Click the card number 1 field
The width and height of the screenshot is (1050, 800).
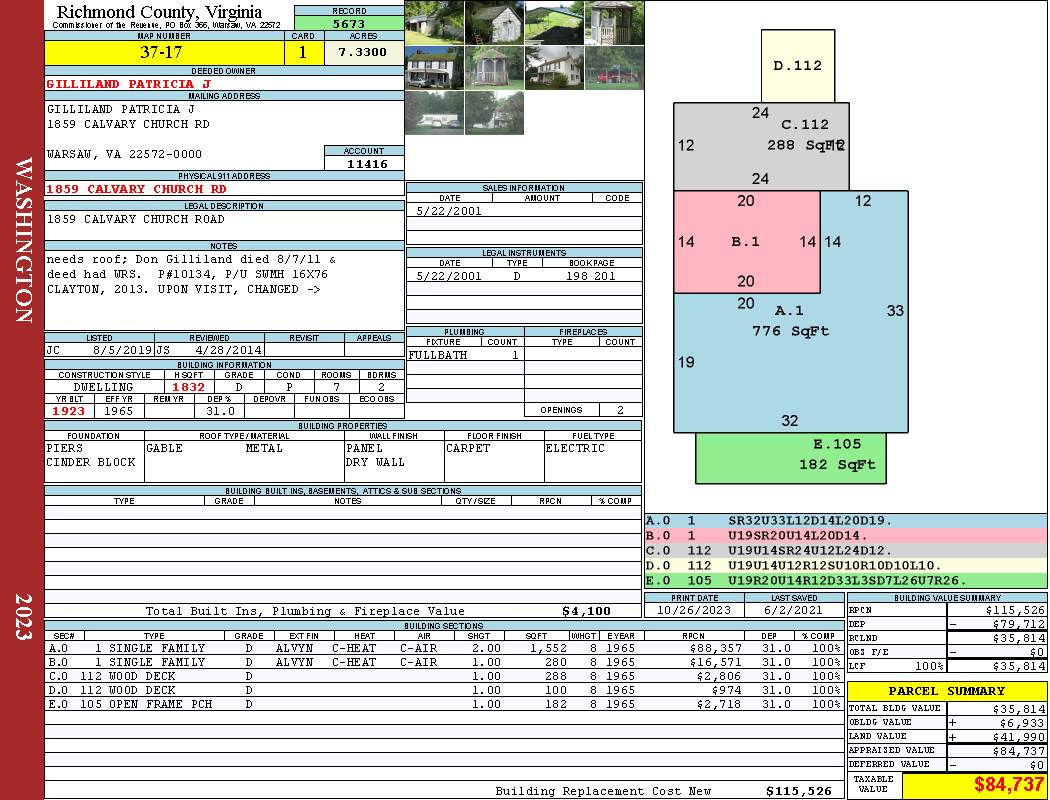pos(303,52)
